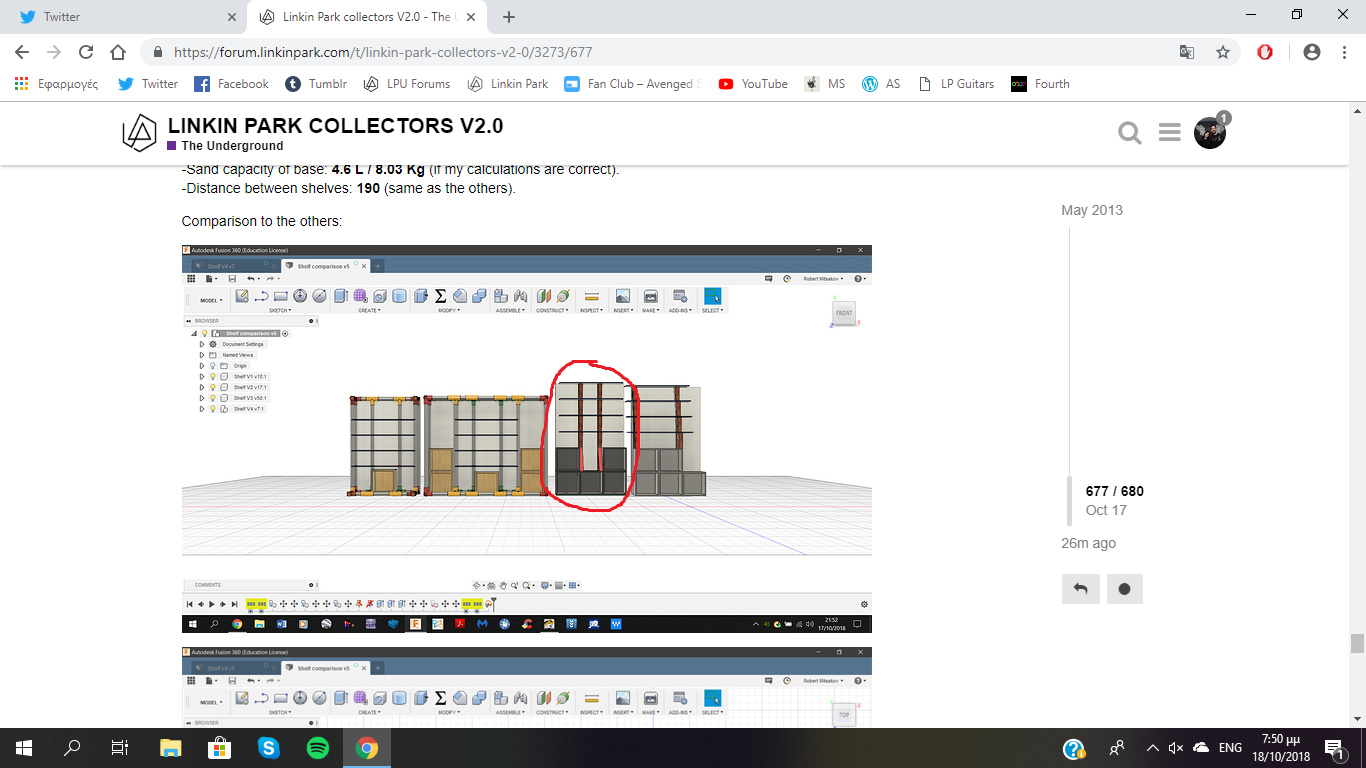The image size is (1366, 768).
Task: Go back to the previous page
Action: (22, 52)
